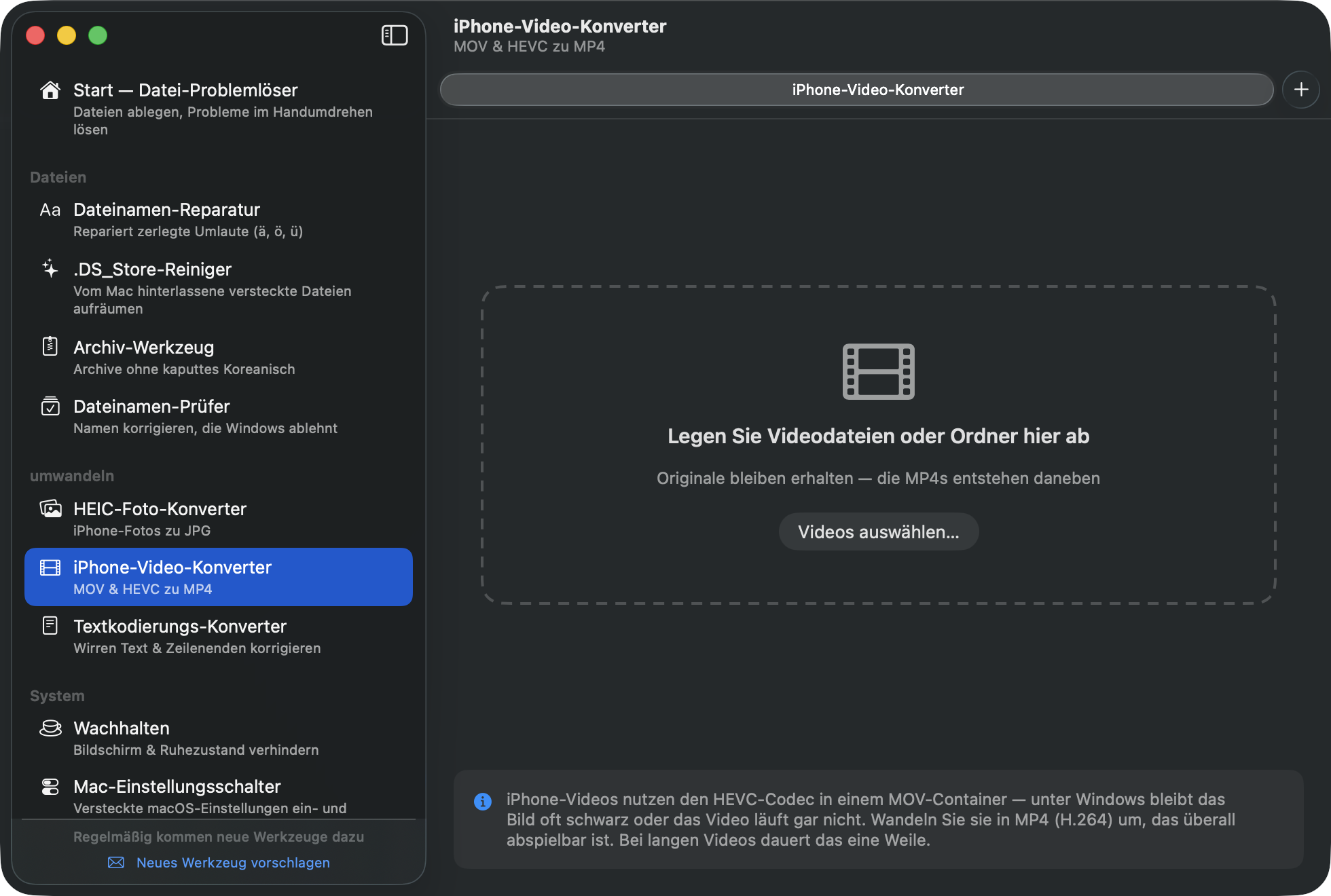Click the checkmark box icon for Dateinamen-Prüfer
The image size is (1331, 896).
click(x=50, y=406)
